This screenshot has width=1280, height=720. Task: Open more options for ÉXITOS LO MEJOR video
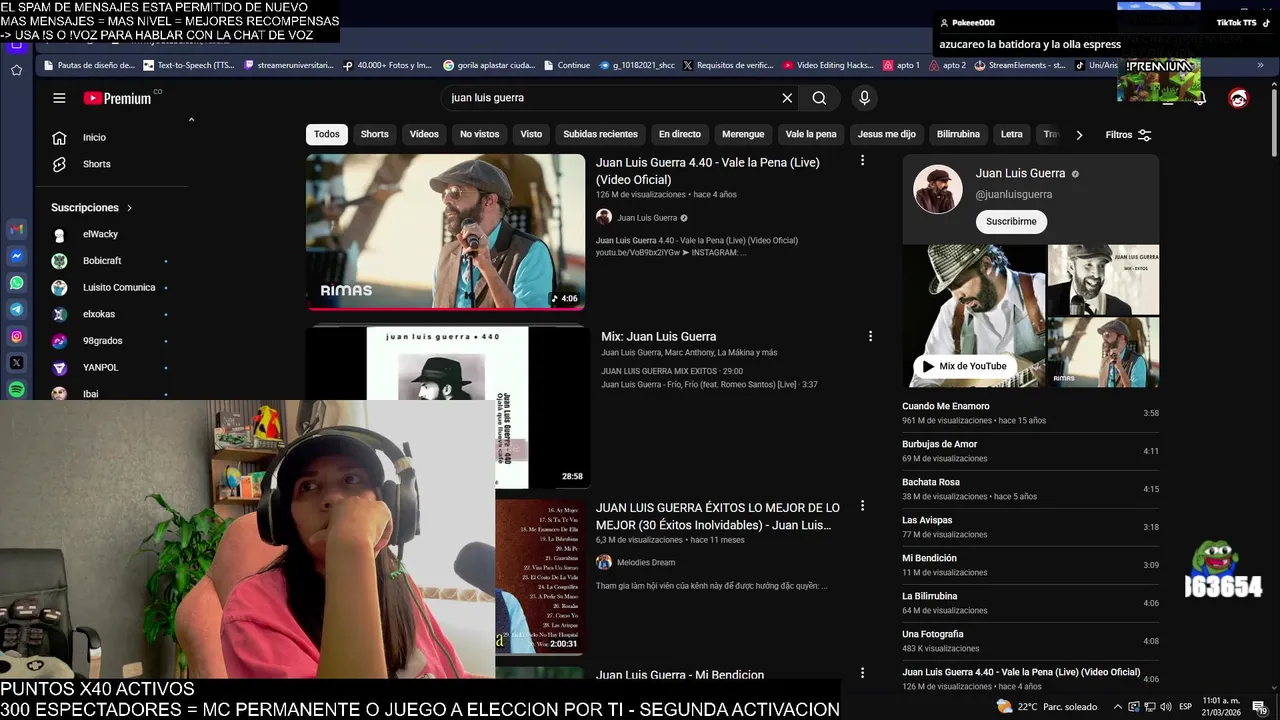point(862,507)
